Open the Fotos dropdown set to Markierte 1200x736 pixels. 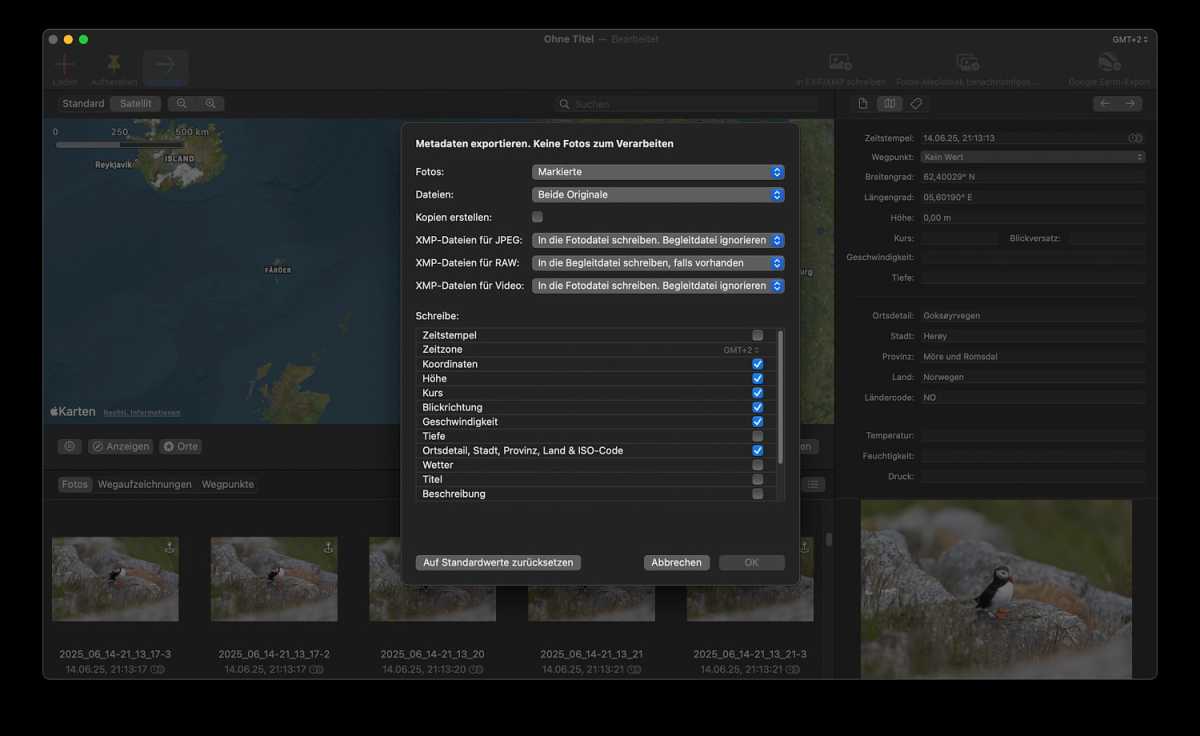coord(658,172)
